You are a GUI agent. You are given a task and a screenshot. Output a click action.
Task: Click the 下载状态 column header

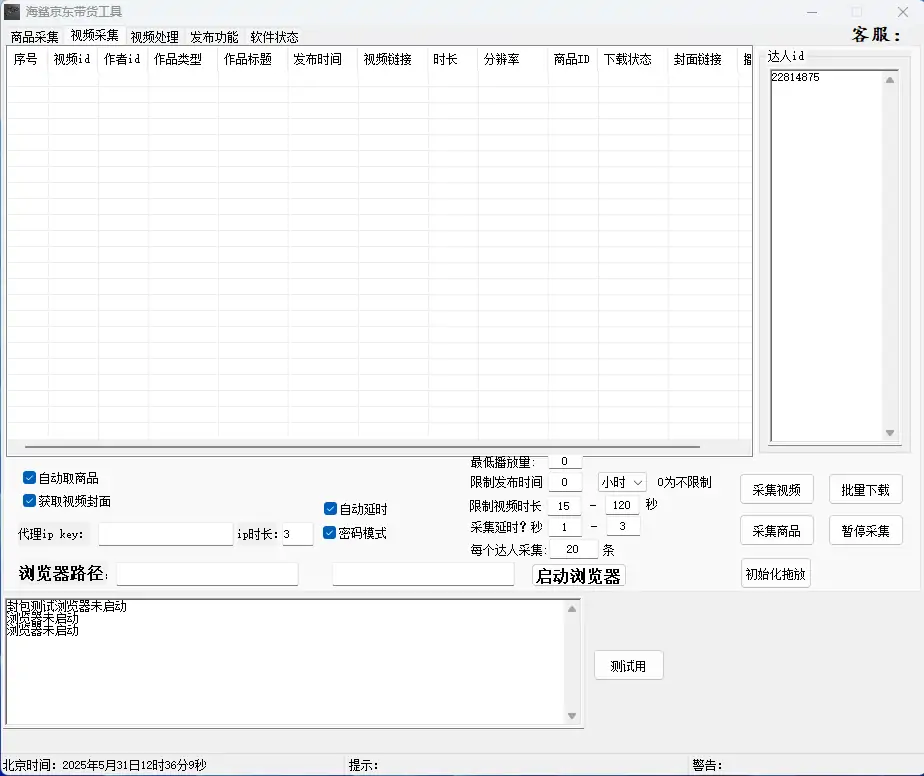pyautogui.click(x=633, y=60)
